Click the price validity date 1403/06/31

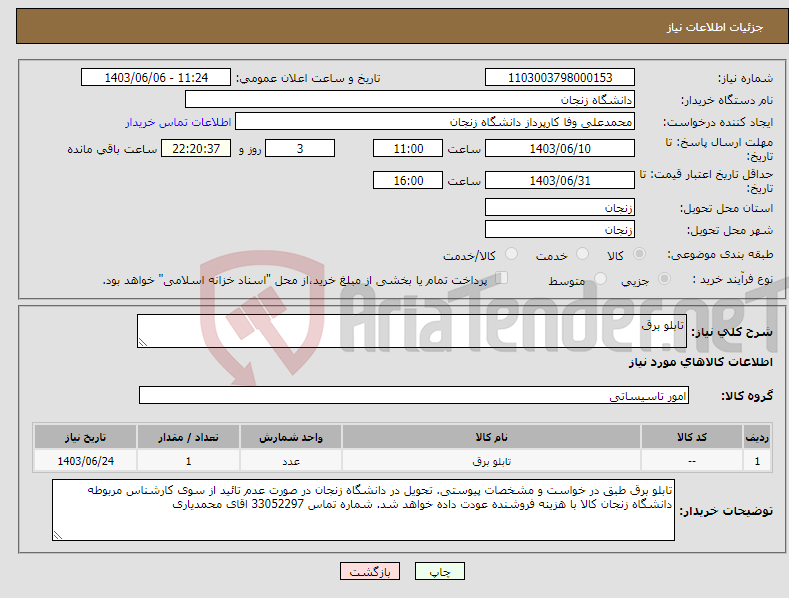pos(560,180)
